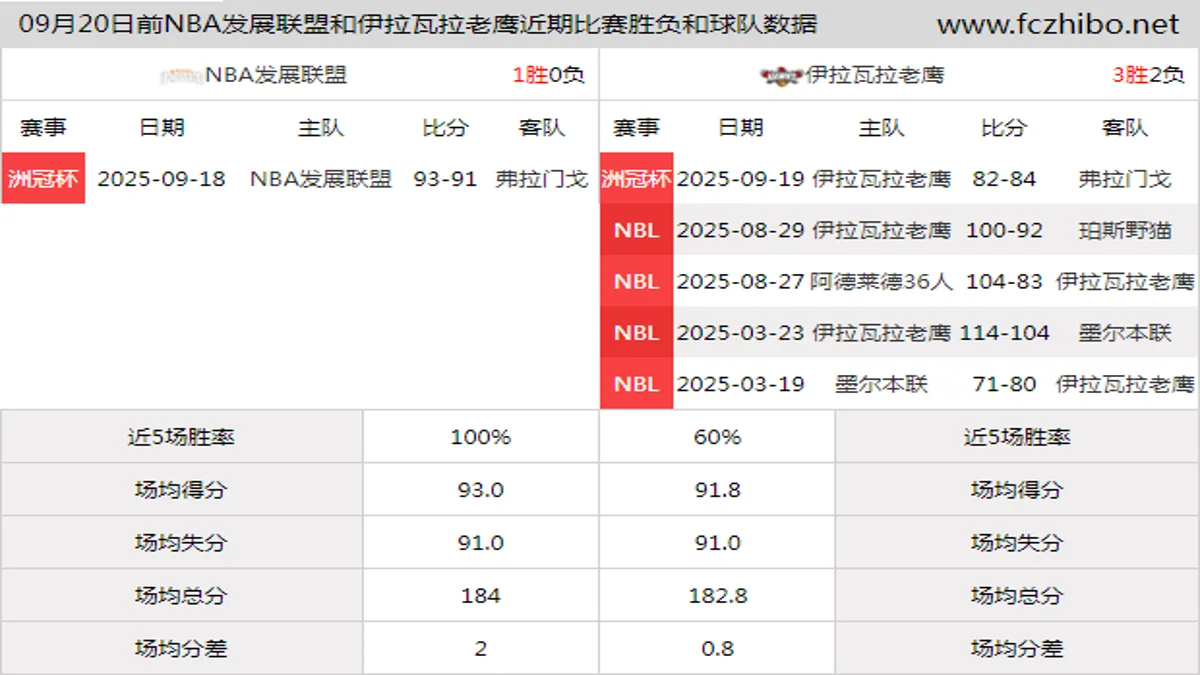Click the NBA发展联盟 team name in the header
1200x675 pixels.
point(276,75)
